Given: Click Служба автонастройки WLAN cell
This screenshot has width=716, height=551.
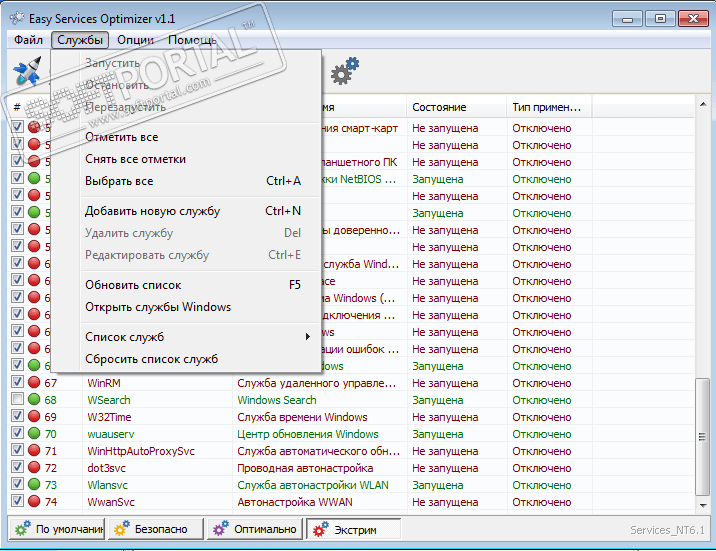Looking at the screenshot, I should tap(313, 485).
